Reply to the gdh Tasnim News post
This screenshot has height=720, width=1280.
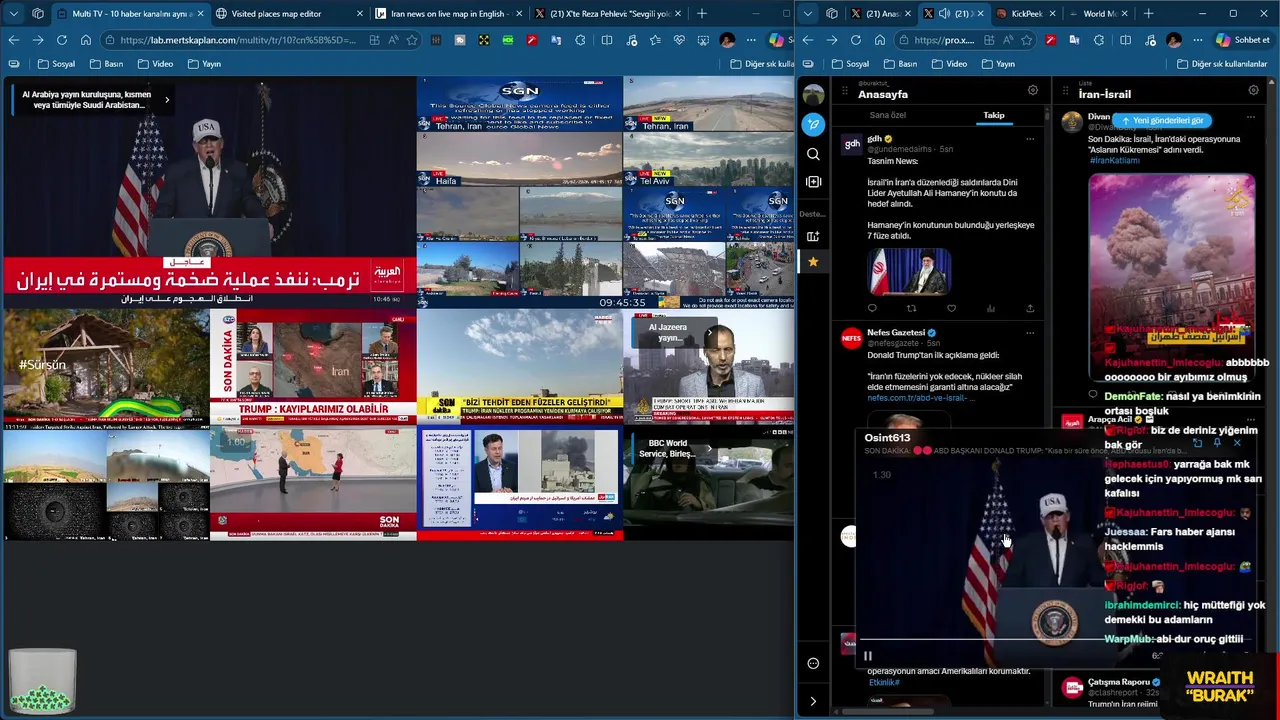[x=872, y=308]
